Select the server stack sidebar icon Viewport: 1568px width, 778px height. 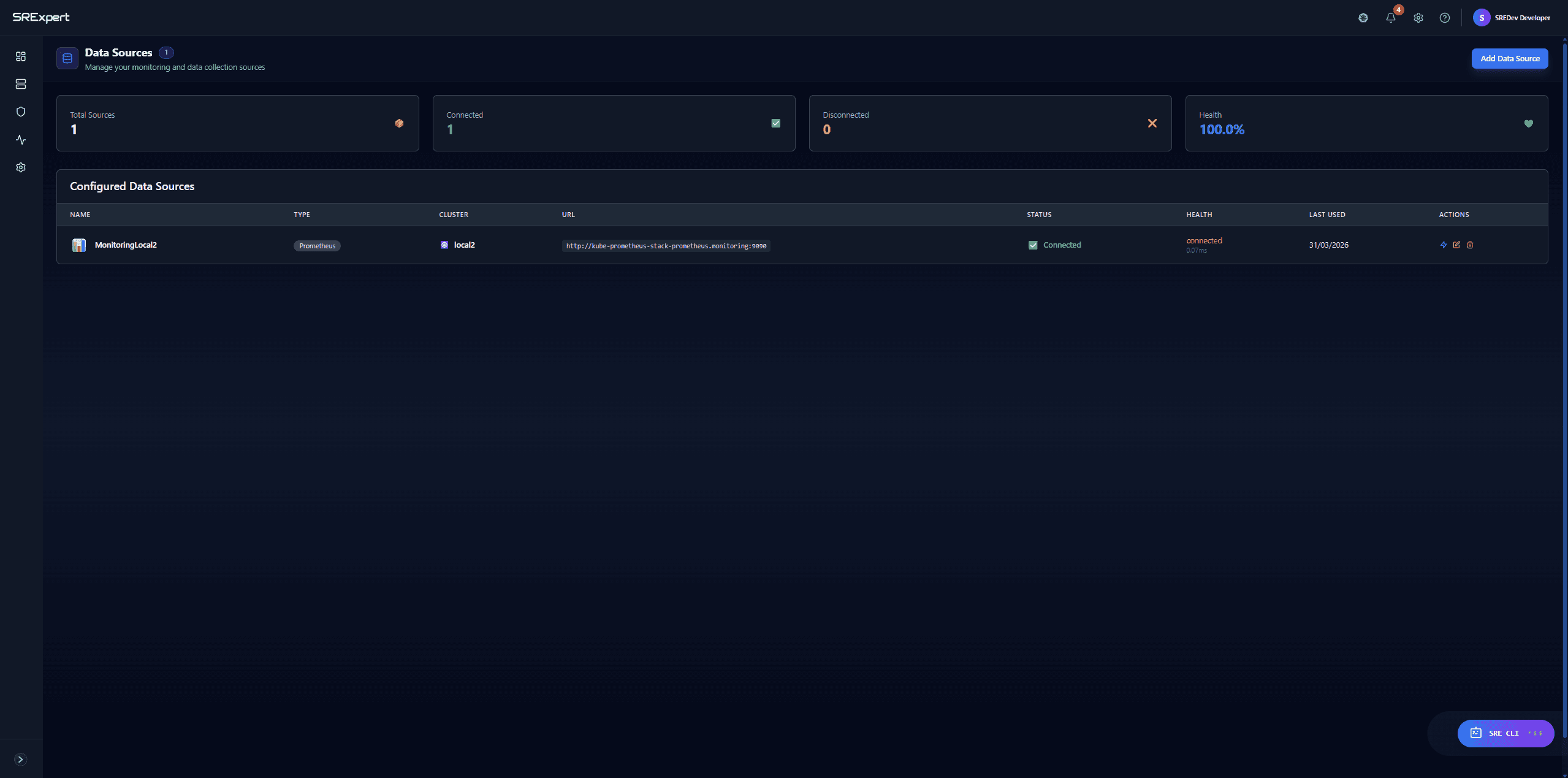click(21, 84)
